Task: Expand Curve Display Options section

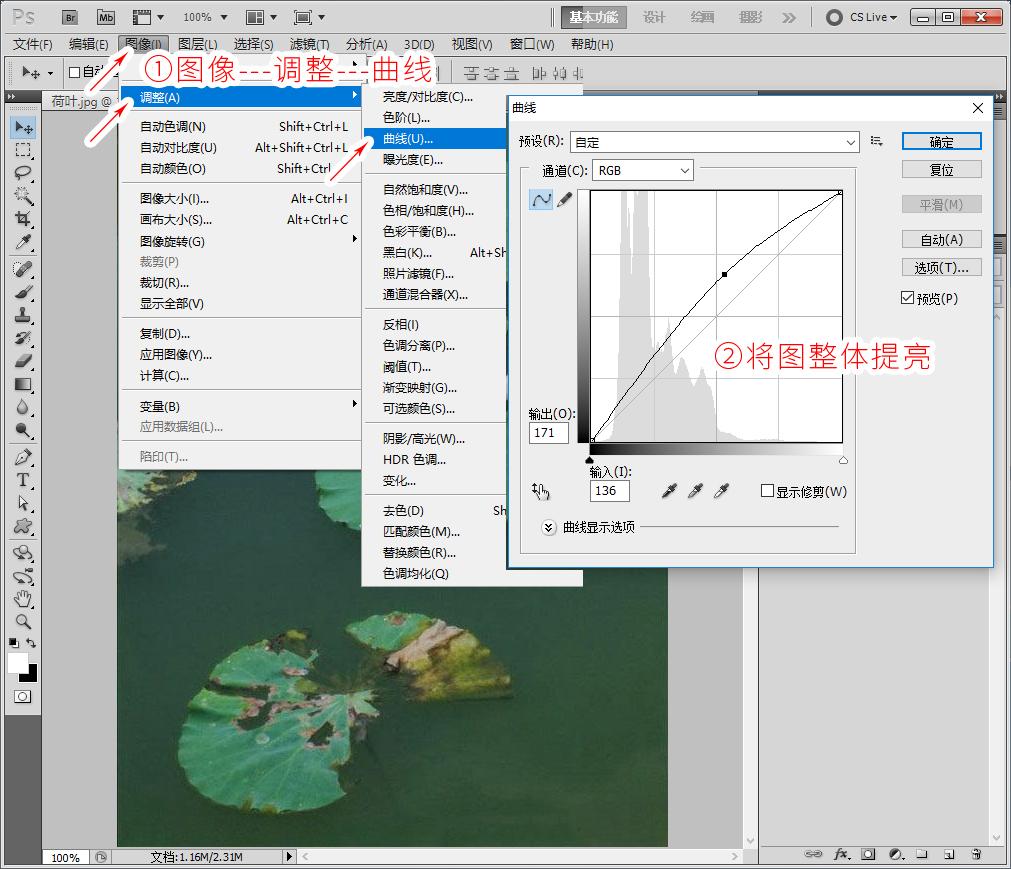Action: click(x=549, y=527)
